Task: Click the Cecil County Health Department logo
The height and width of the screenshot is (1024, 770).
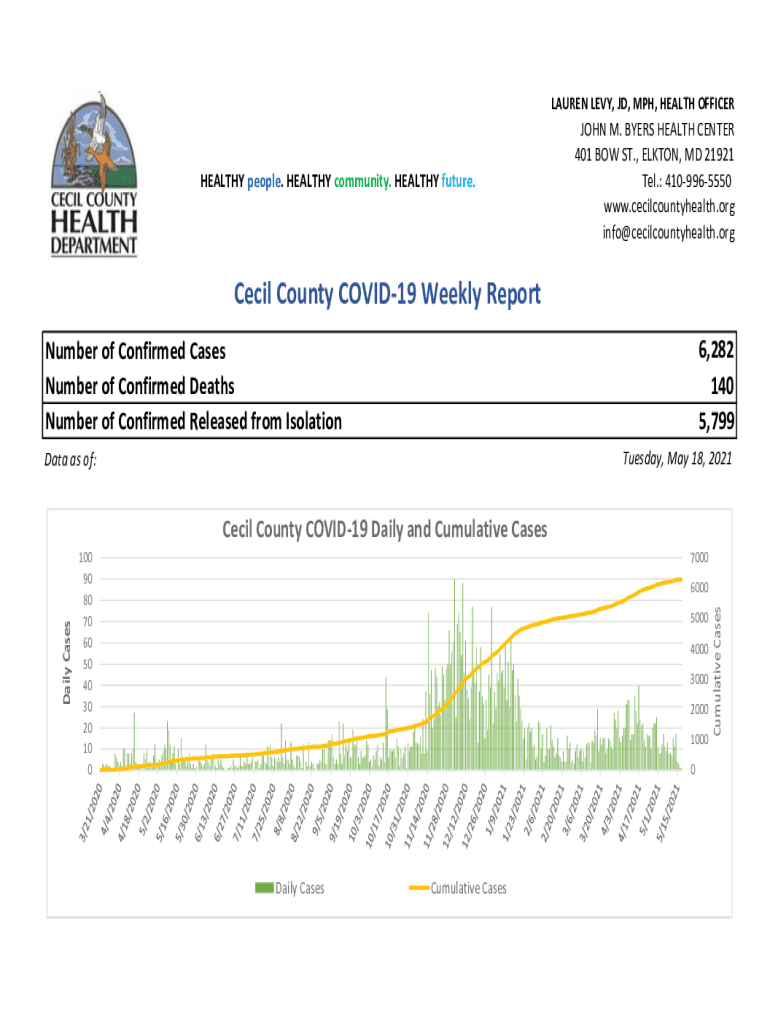Action: tap(95, 174)
